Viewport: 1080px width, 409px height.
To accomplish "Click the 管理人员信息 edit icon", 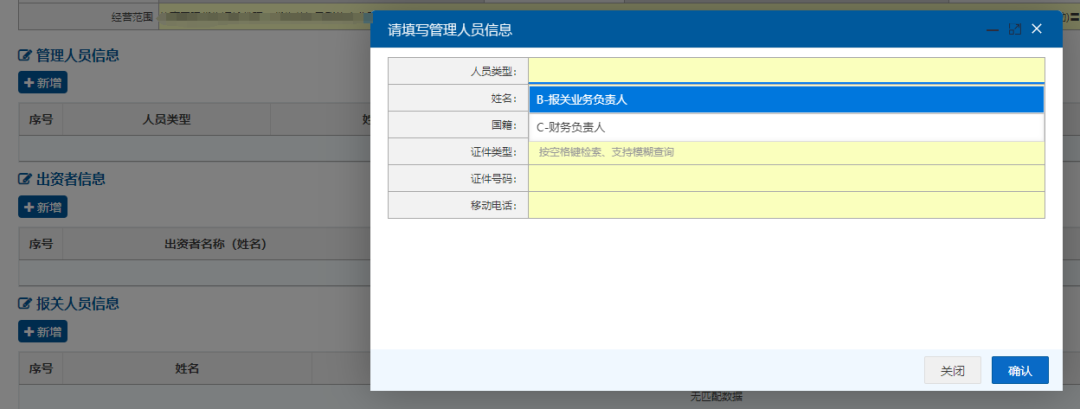I will (25, 55).
